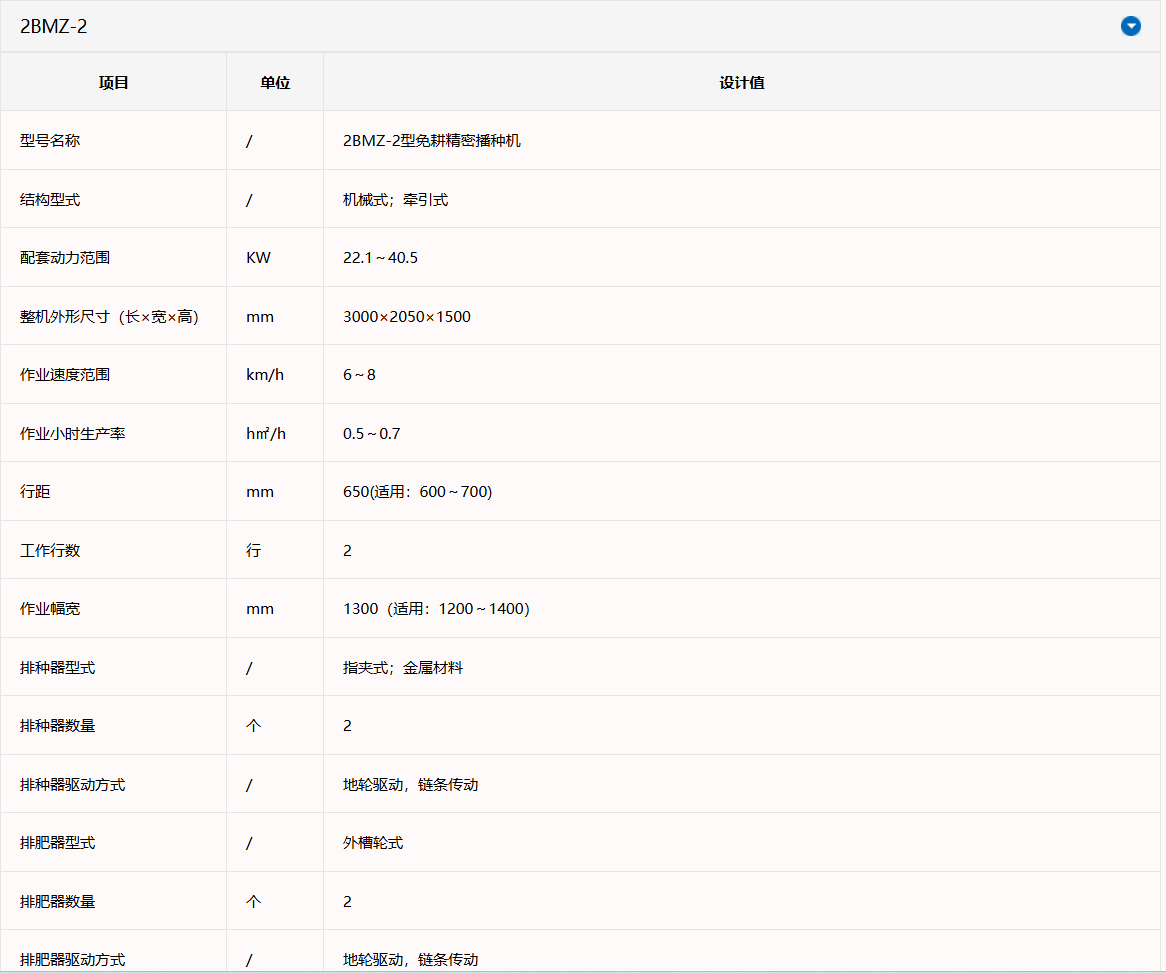The width and height of the screenshot is (1166, 973).
Task: Click the 0.5～0.7 productivity value
Action: pos(371,433)
